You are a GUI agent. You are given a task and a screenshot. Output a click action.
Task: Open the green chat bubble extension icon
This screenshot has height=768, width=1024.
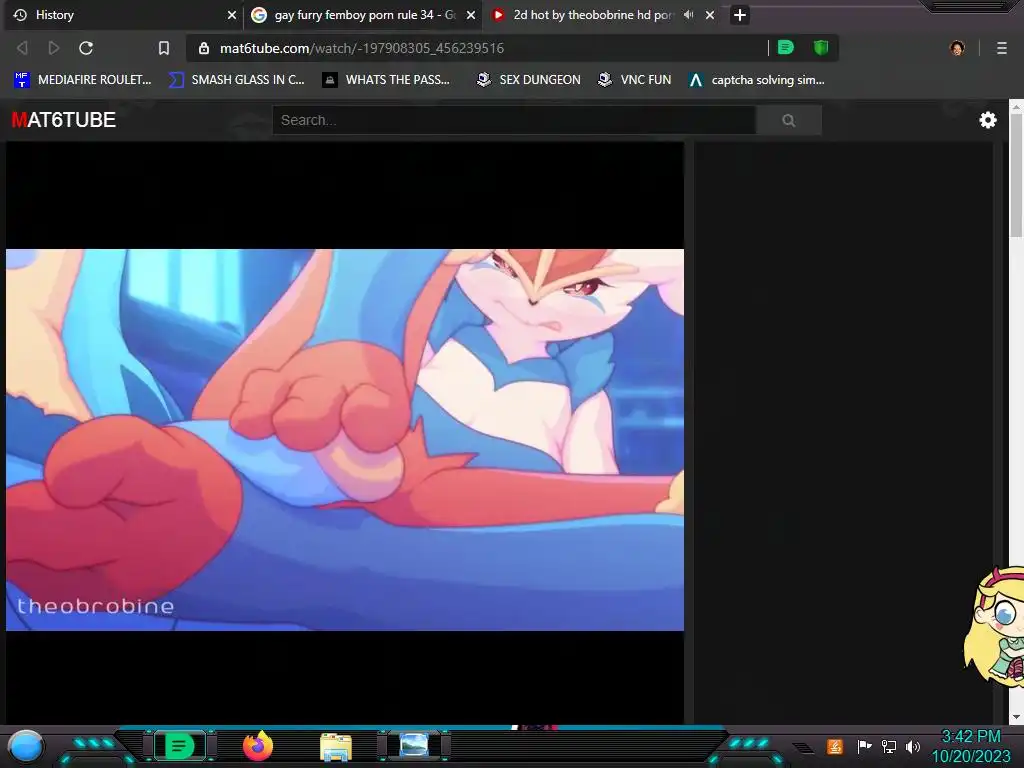(786, 48)
